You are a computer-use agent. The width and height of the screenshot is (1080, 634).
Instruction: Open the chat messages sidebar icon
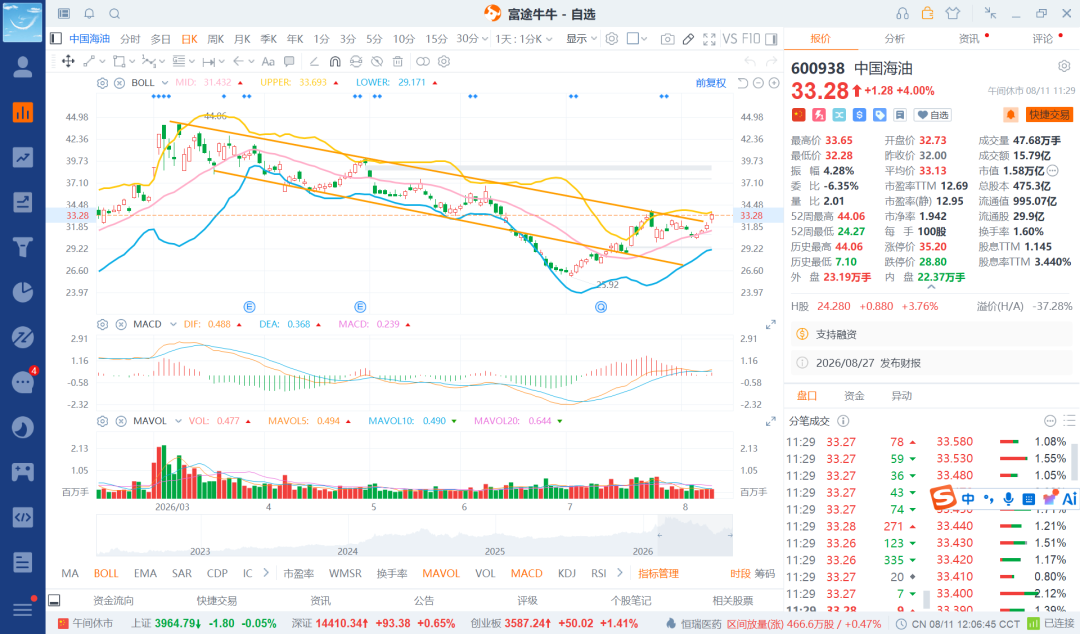(x=23, y=382)
